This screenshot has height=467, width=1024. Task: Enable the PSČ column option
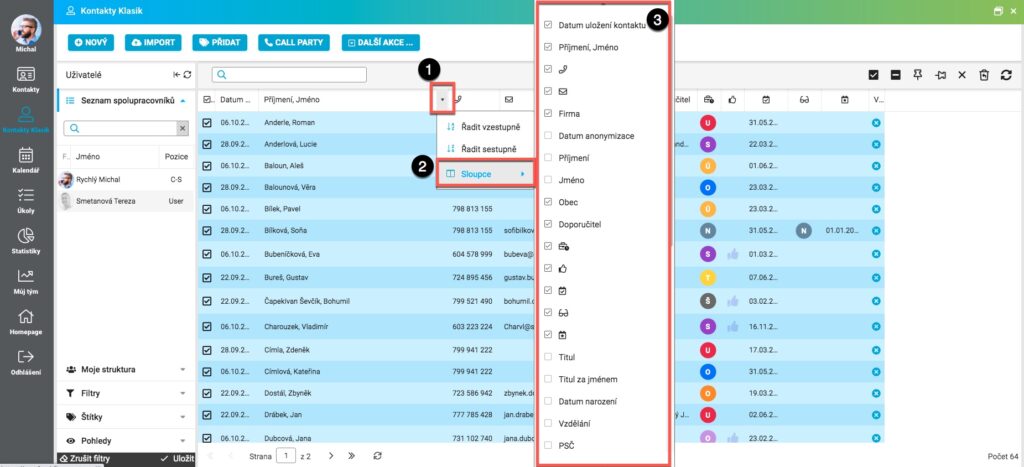coord(548,445)
